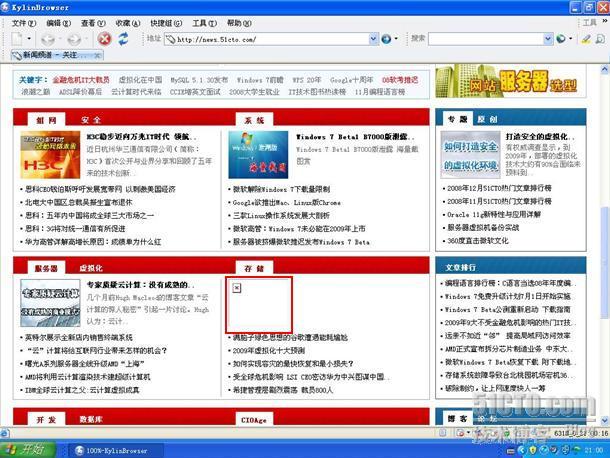Expand the search box dropdown arrow
Viewport: 610px width, 458px height.
[x=548, y=39]
